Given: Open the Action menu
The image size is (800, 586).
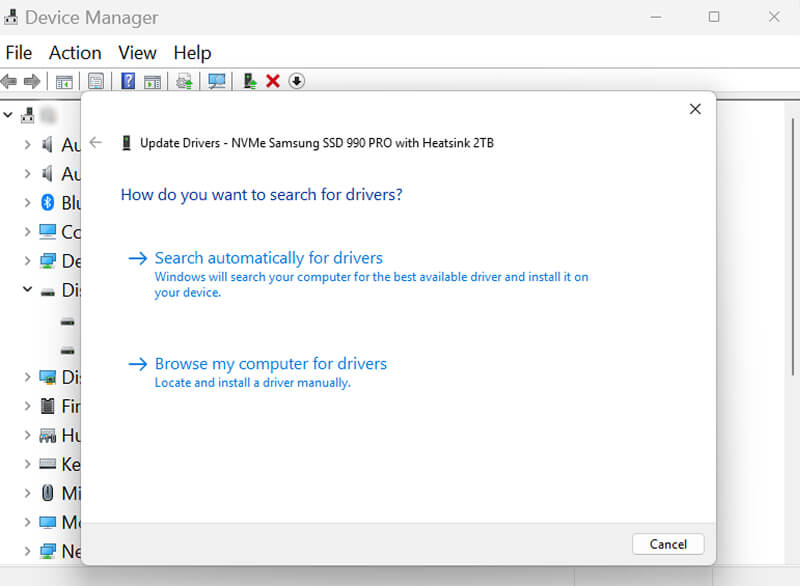Looking at the screenshot, I should click(x=75, y=52).
